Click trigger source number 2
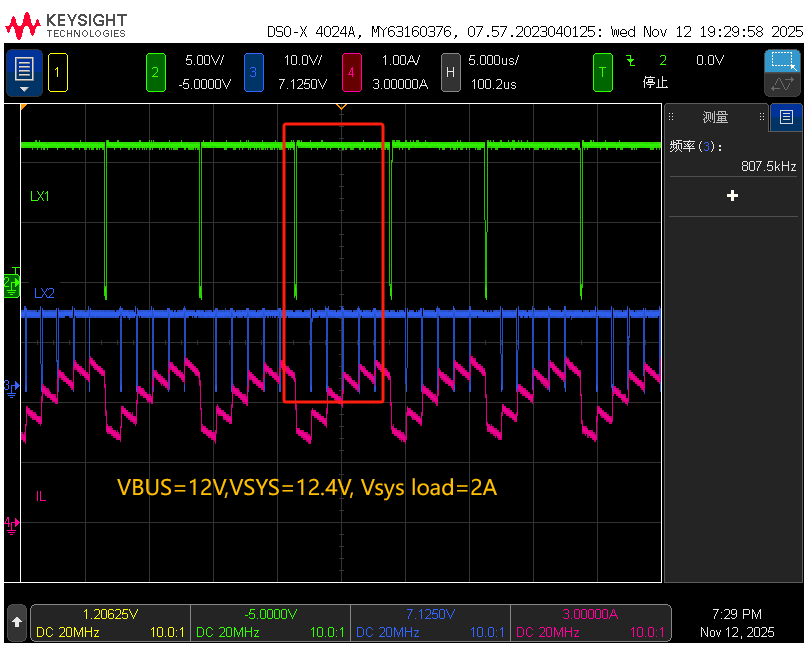 tap(663, 60)
